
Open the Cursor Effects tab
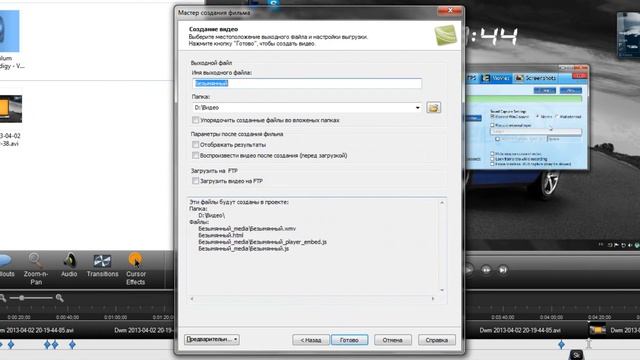point(136,269)
